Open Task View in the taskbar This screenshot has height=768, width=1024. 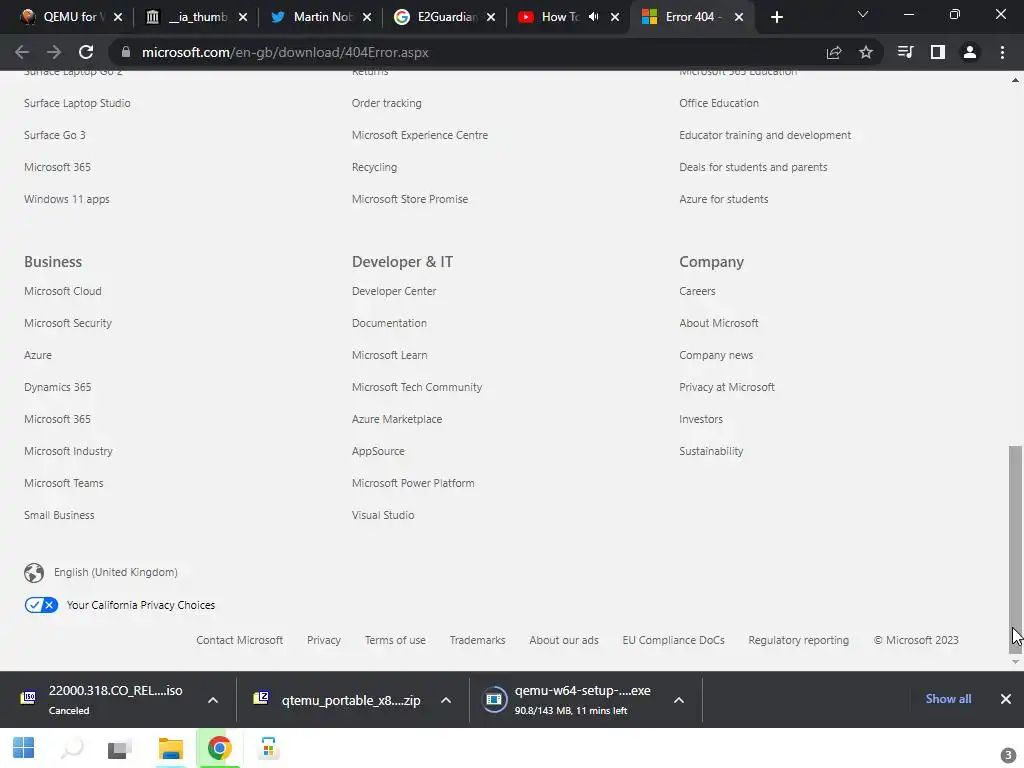point(120,748)
